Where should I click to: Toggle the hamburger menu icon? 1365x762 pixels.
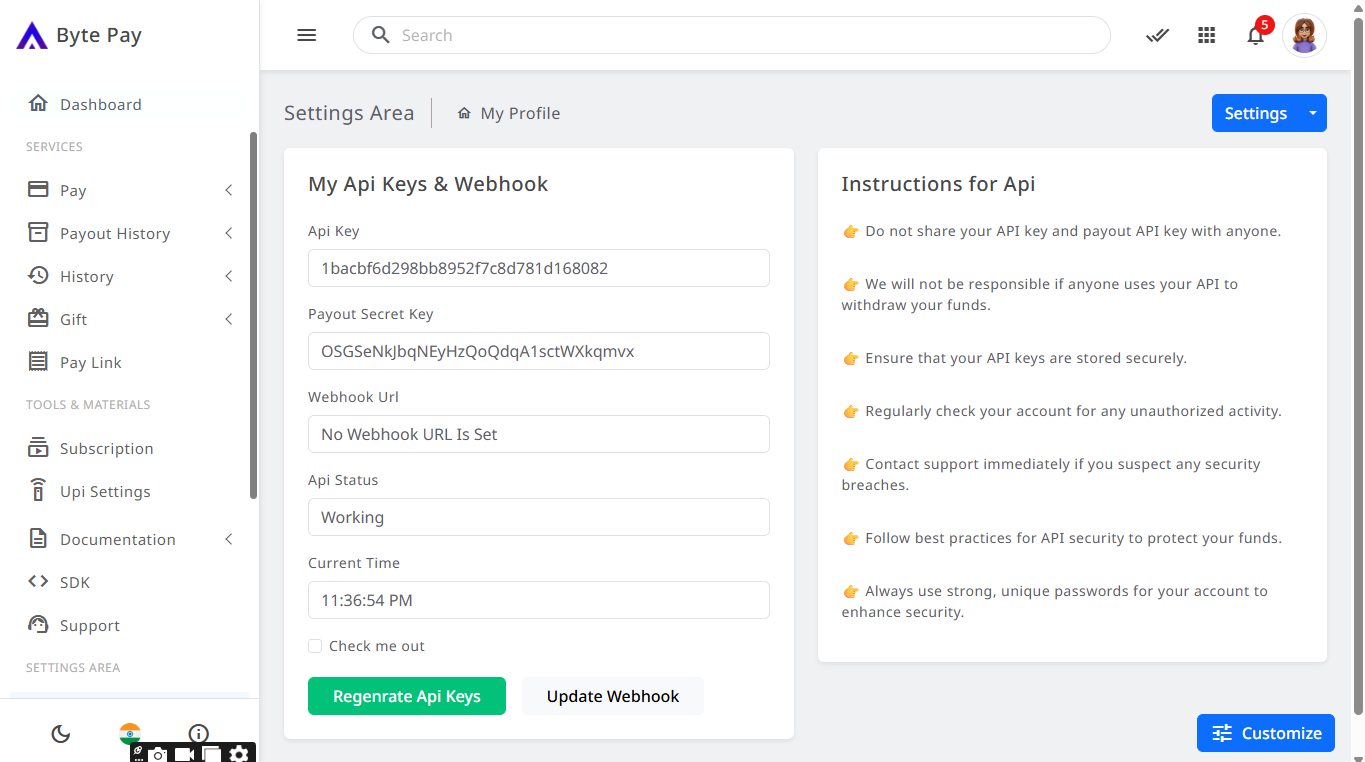click(307, 35)
